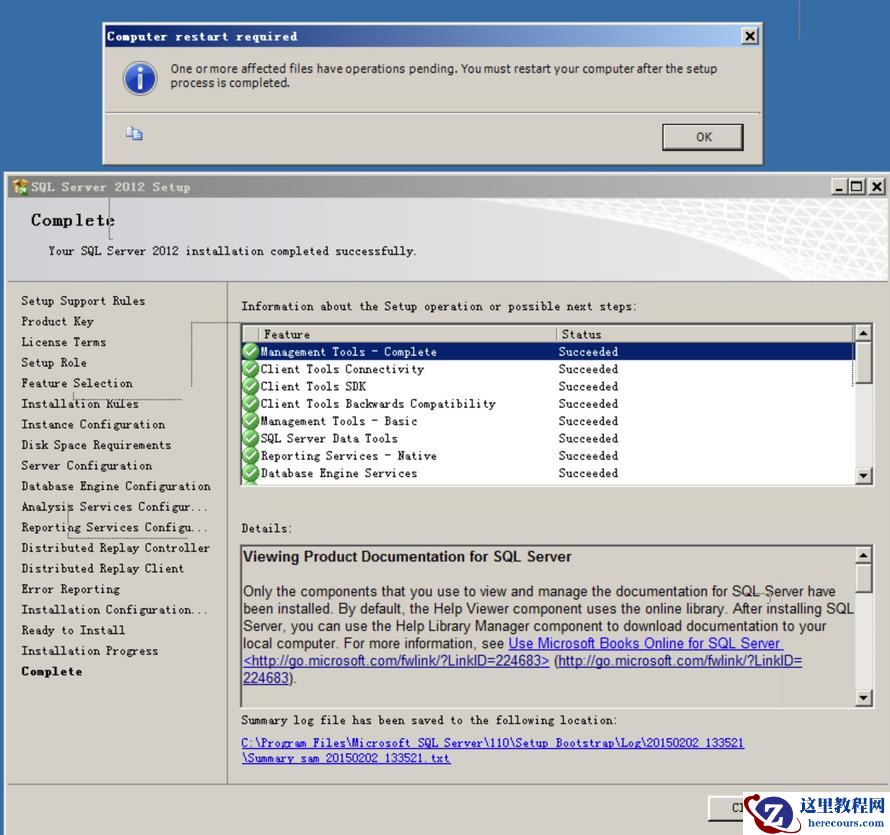The height and width of the screenshot is (835, 890).
Task: Copy message with dialog copy icon
Action: [134, 133]
